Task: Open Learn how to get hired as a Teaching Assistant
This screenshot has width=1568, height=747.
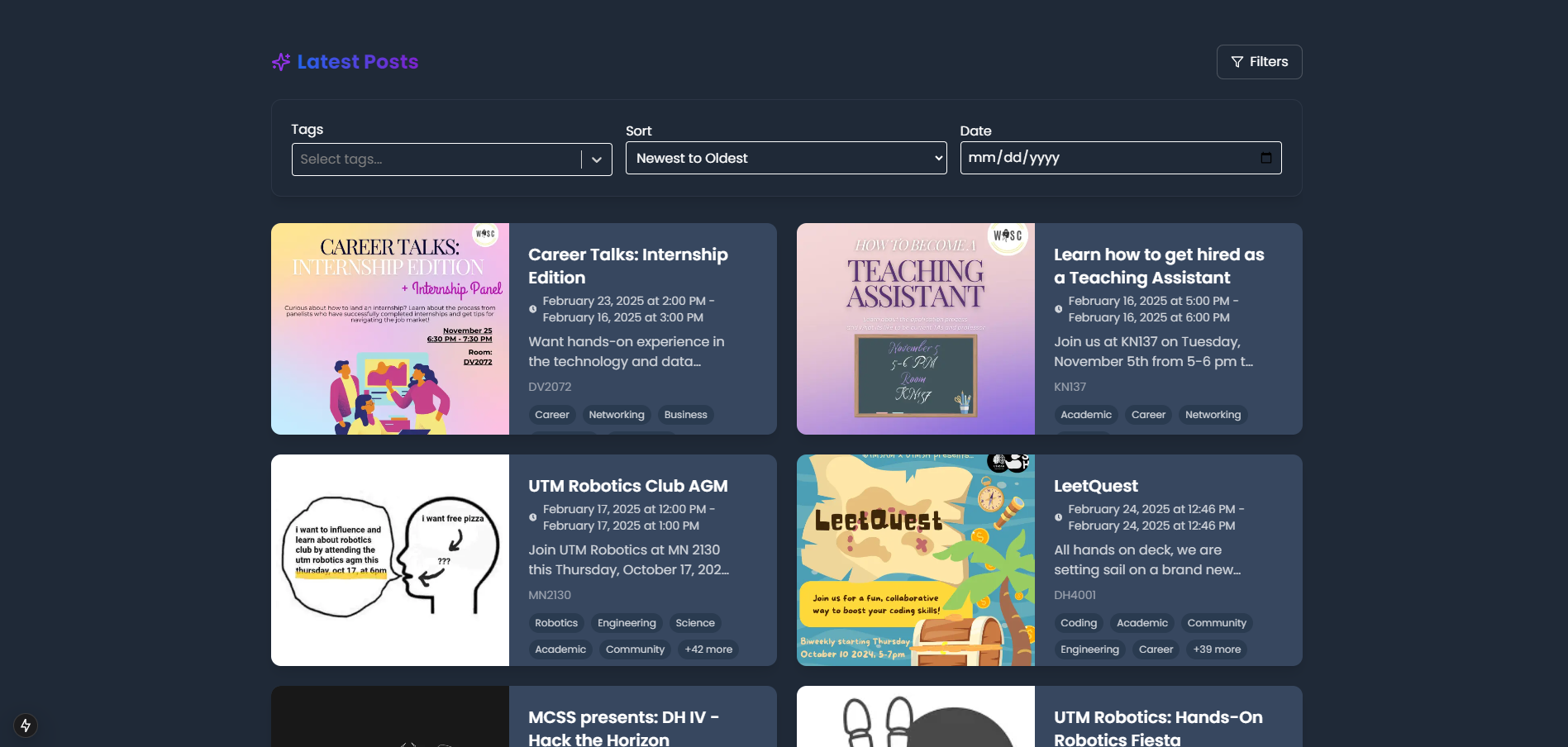Action: click(1159, 266)
